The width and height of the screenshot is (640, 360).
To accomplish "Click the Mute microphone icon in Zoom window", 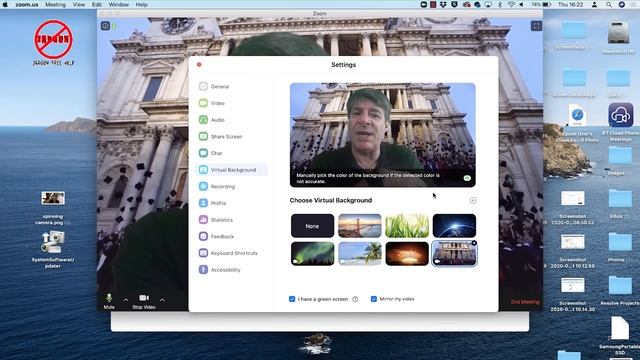I will point(109,298).
